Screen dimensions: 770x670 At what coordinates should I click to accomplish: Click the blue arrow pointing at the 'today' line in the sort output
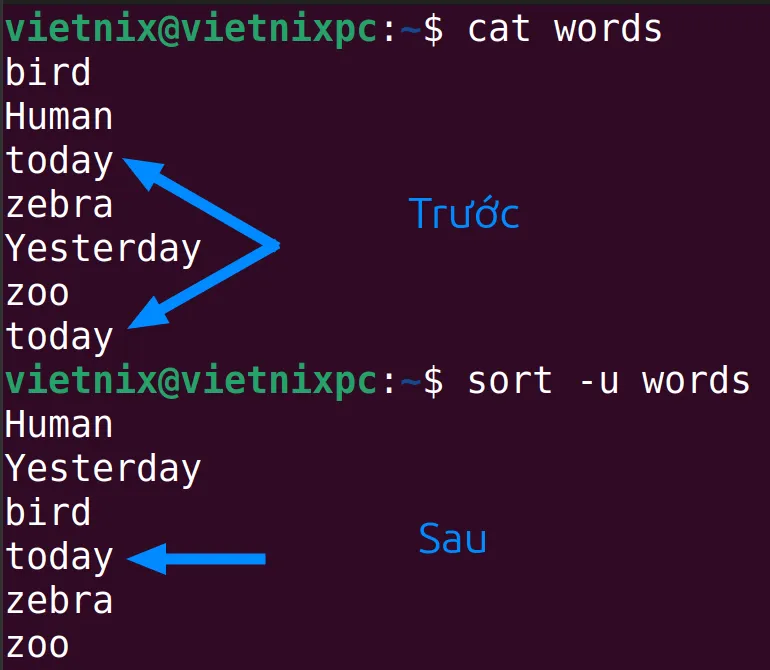196,558
